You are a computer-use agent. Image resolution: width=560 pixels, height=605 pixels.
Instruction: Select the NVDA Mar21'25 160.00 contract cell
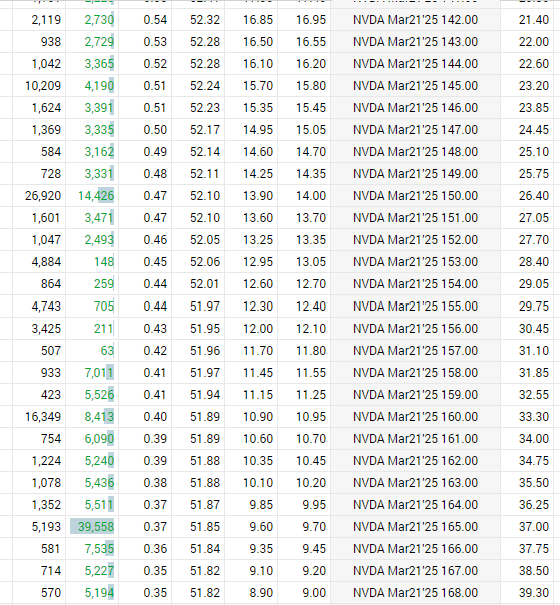(x=415, y=417)
